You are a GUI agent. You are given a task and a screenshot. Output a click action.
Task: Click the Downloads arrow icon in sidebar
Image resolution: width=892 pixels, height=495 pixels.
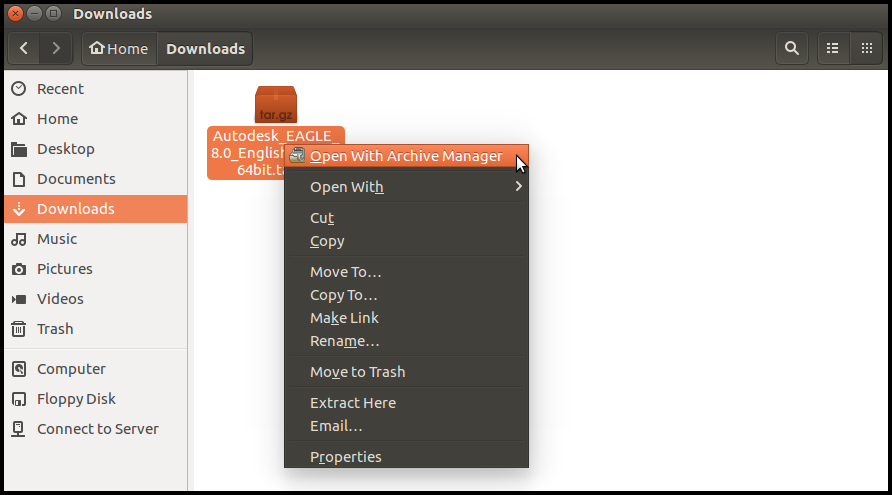(19, 209)
